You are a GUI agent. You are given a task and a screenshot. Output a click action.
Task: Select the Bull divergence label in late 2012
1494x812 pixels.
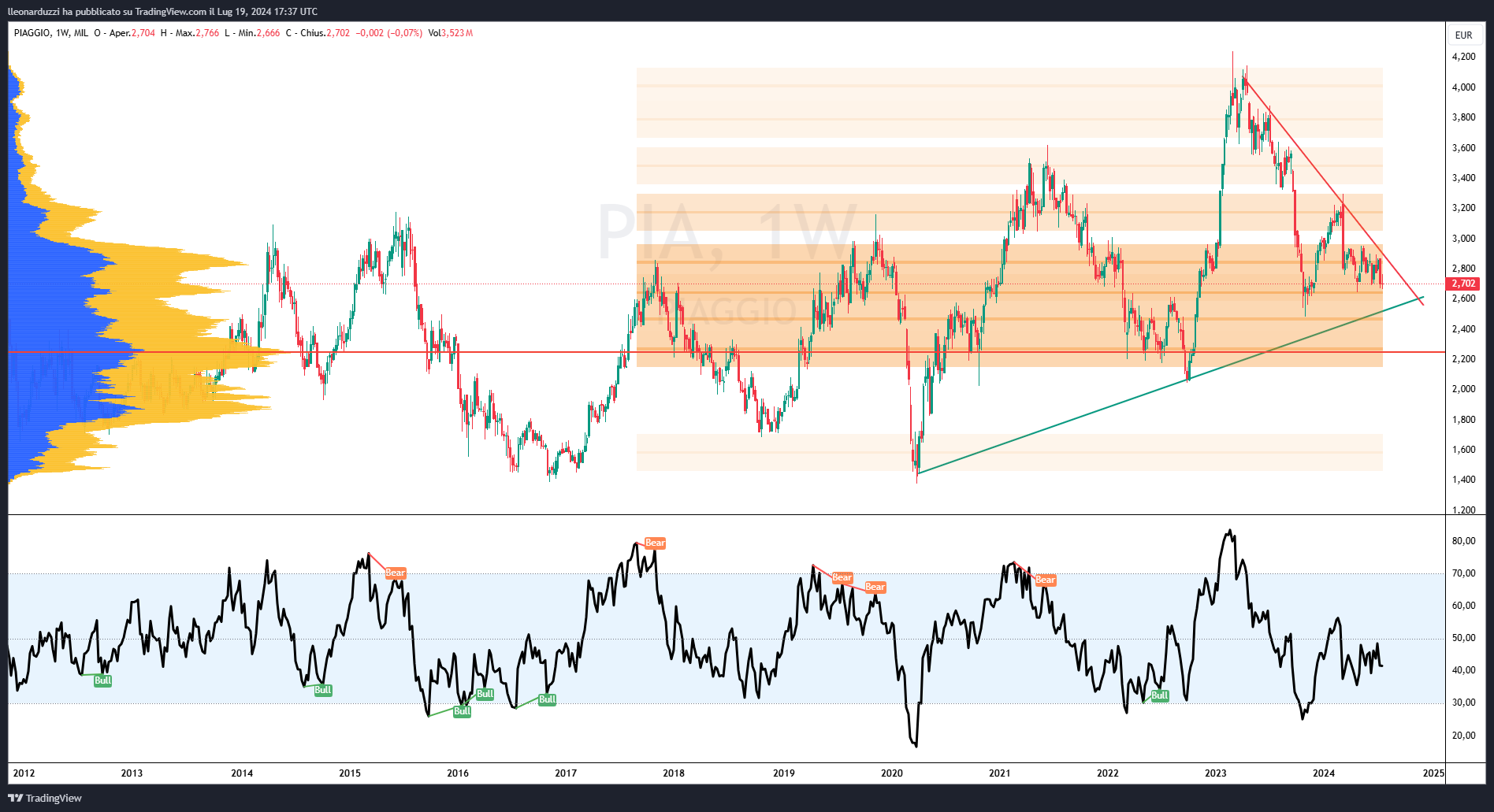coord(102,681)
